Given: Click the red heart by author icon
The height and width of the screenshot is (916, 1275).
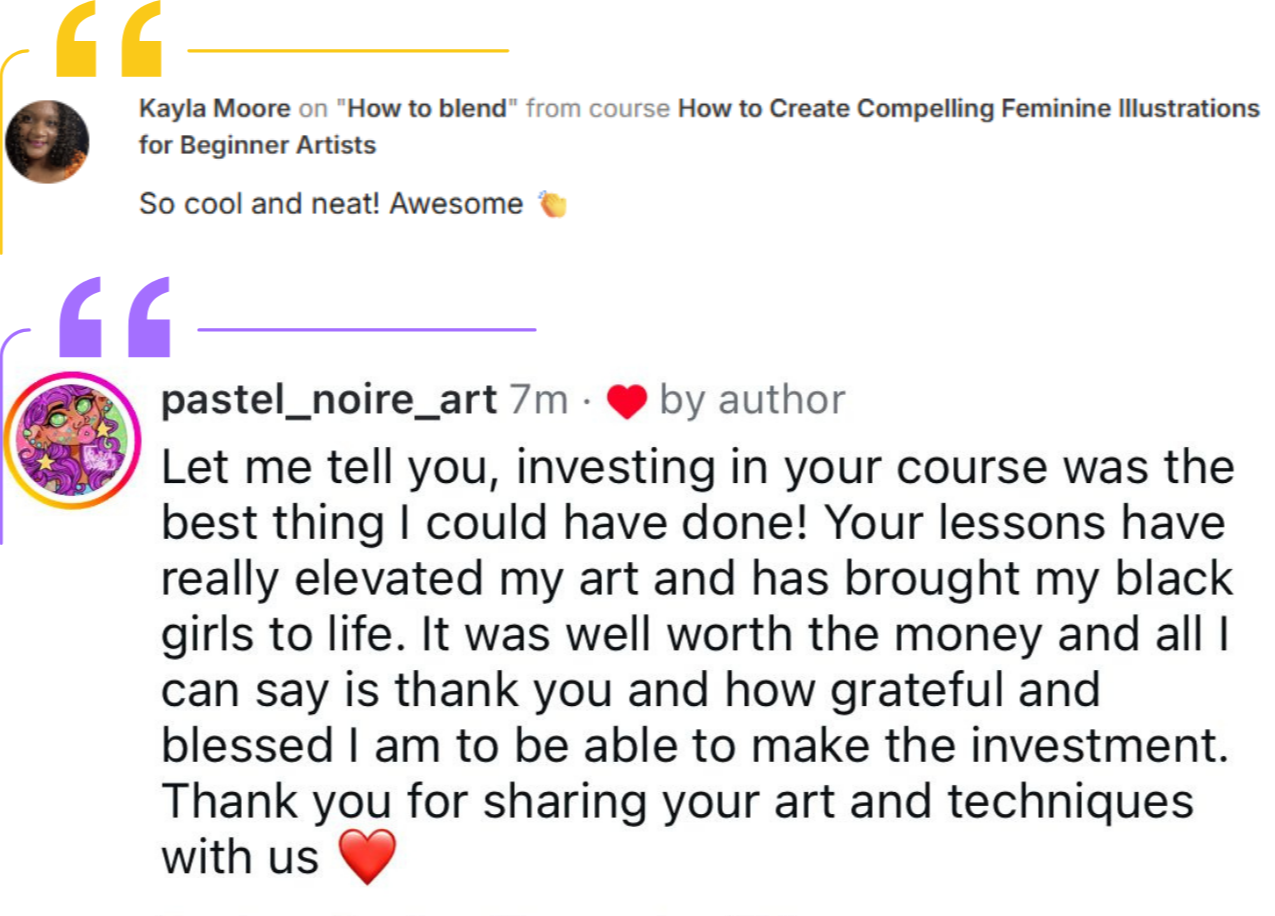Looking at the screenshot, I should [628, 401].
